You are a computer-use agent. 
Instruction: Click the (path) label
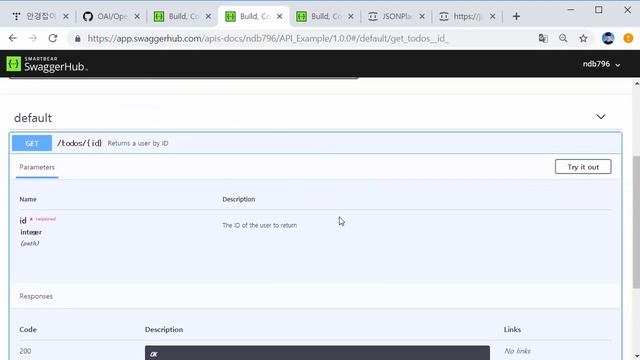(x=29, y=243)
